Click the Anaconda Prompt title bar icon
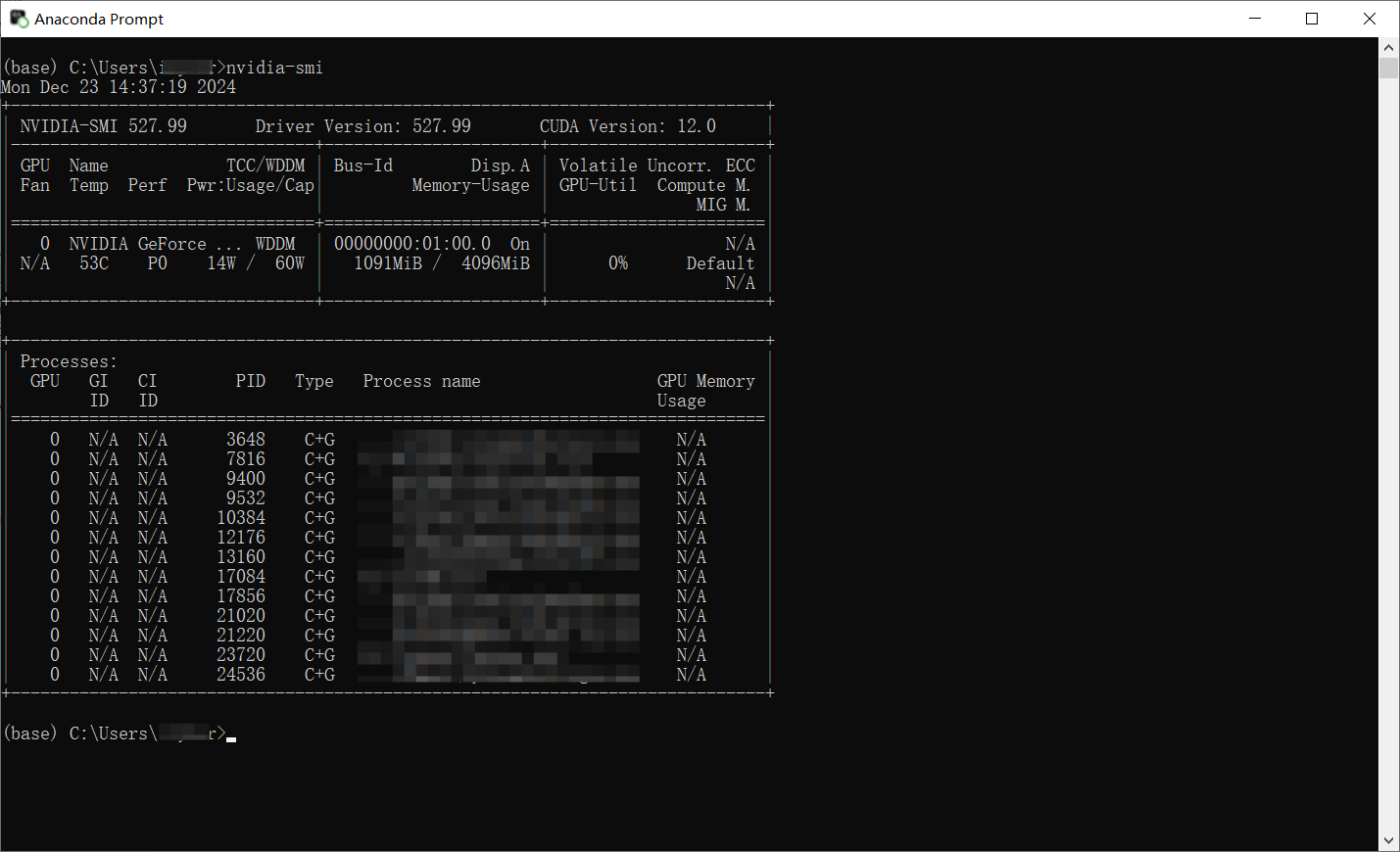The height and width of the screenshot is (852, 1400). click(19, 19)
